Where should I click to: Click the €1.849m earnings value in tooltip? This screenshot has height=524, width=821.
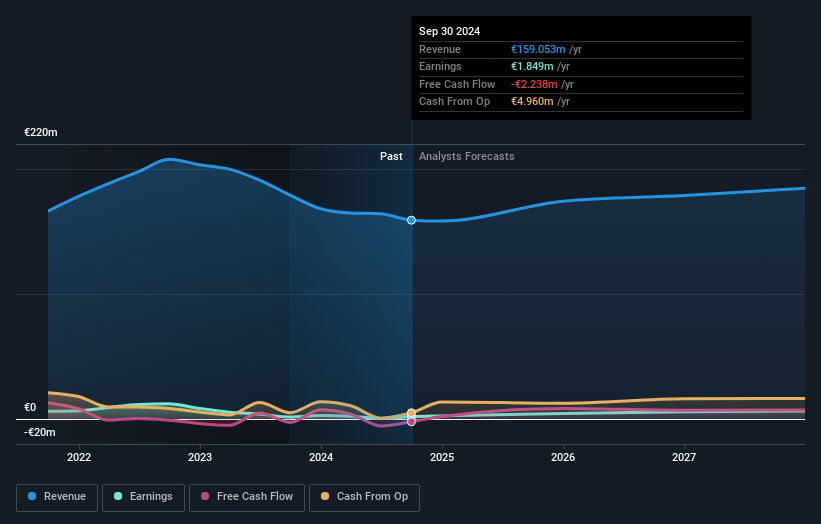532,66
